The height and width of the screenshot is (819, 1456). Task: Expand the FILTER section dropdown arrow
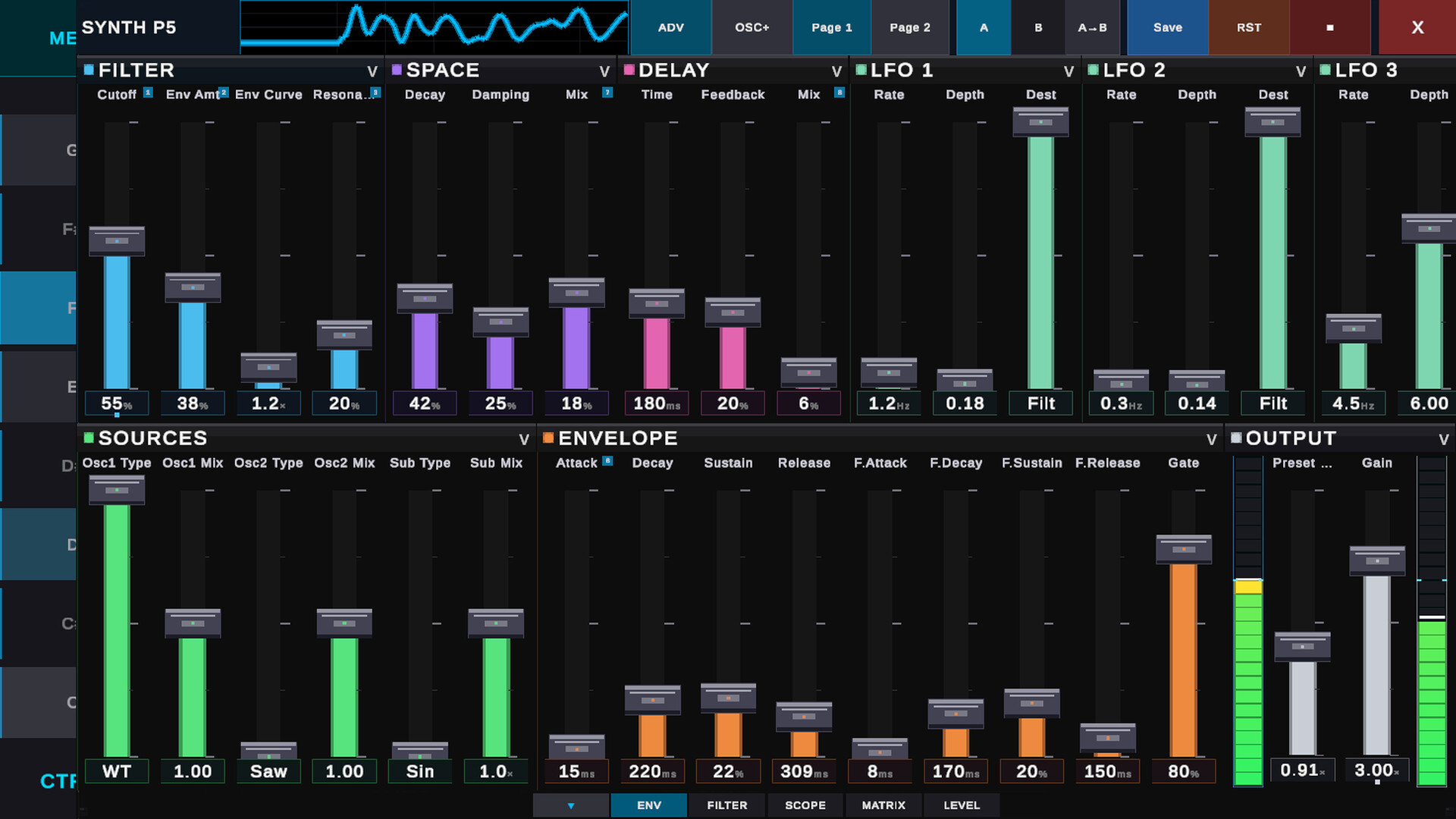tap(372, 71)
